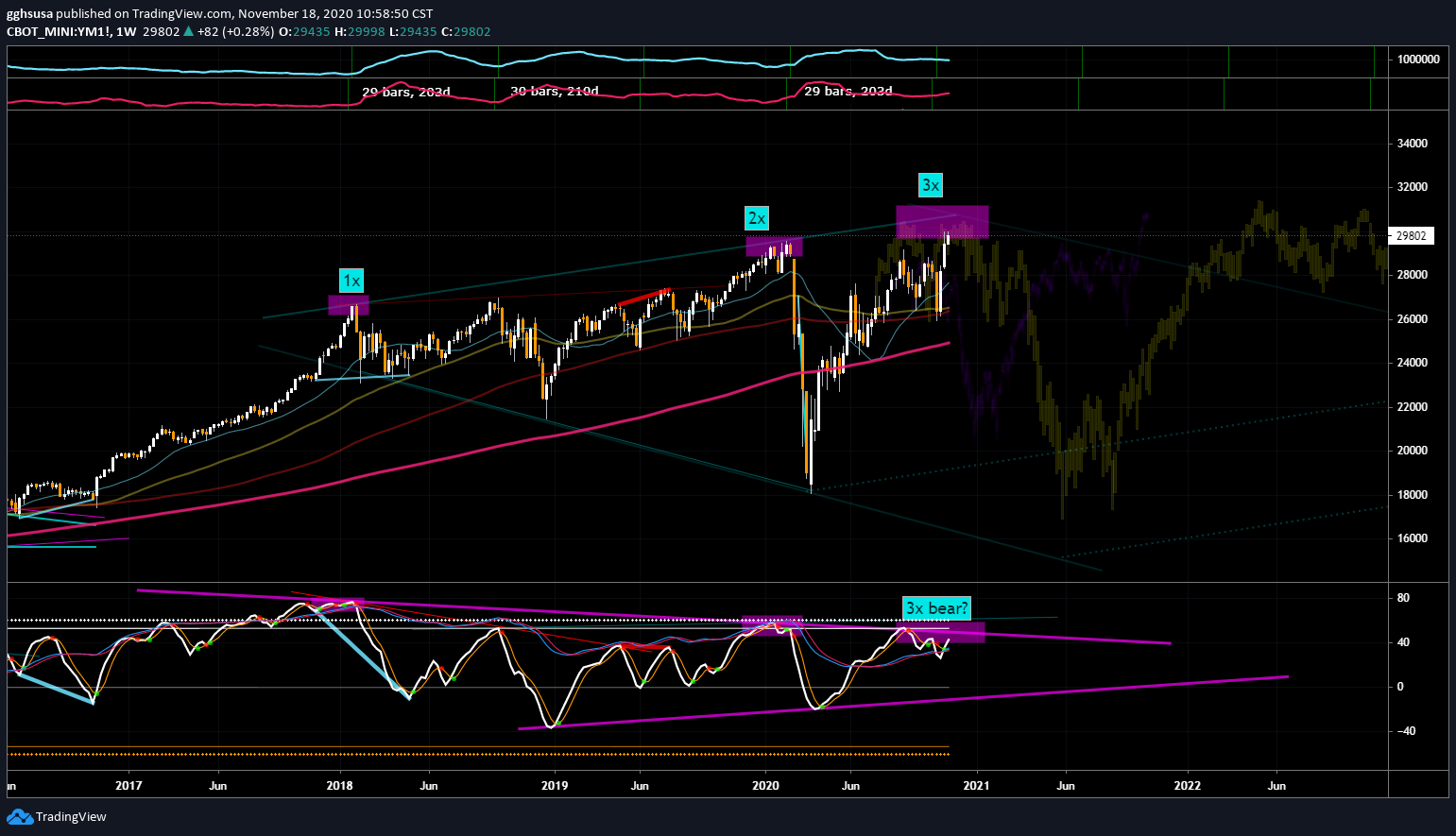Click the 20000 price axis label
The height and width of the screenshot is (836, 1456).
[1413, 451]
